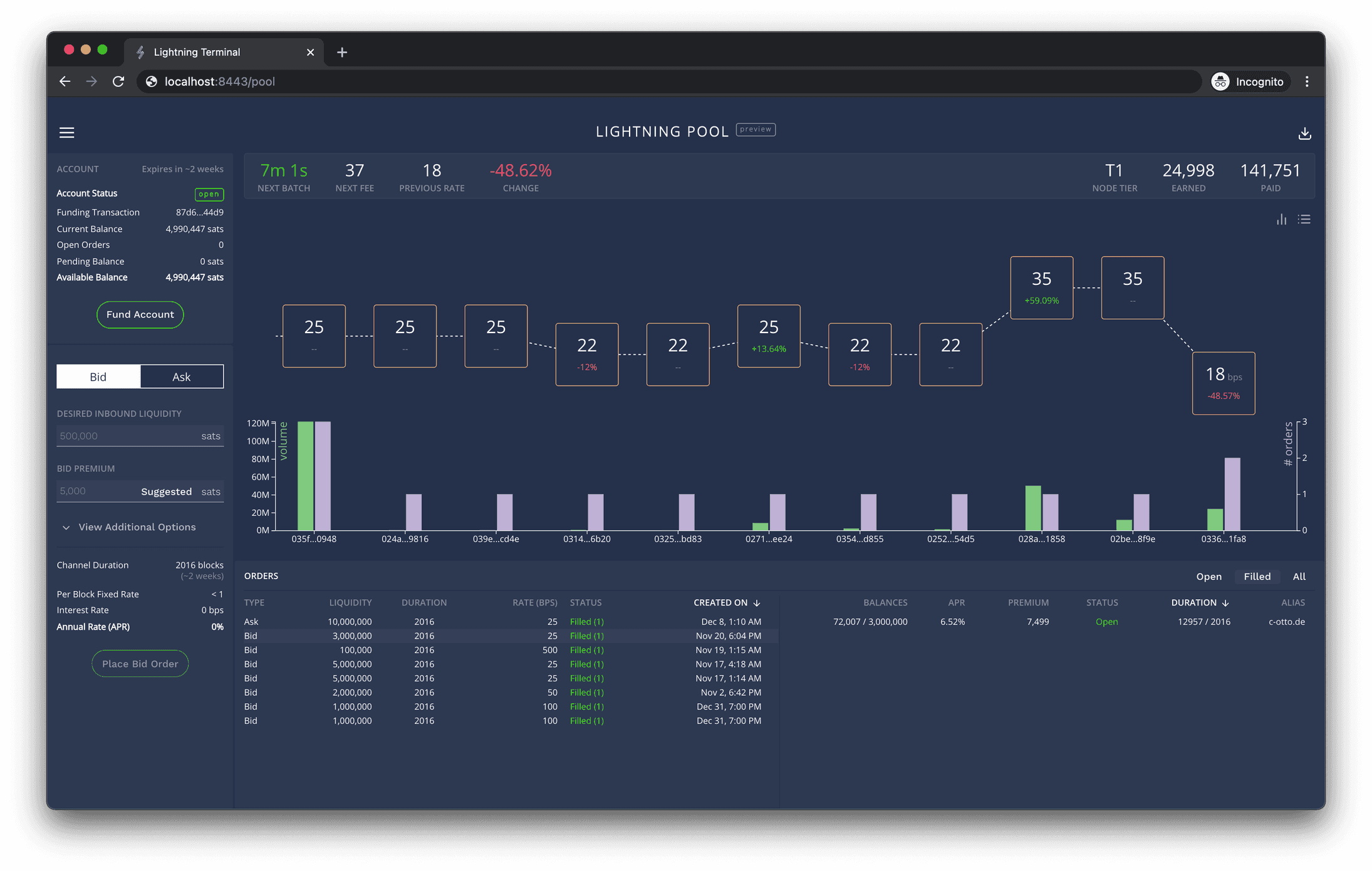Expand View Additional Options
This screenshot has height=871, width=1372.
coord(137,527)
